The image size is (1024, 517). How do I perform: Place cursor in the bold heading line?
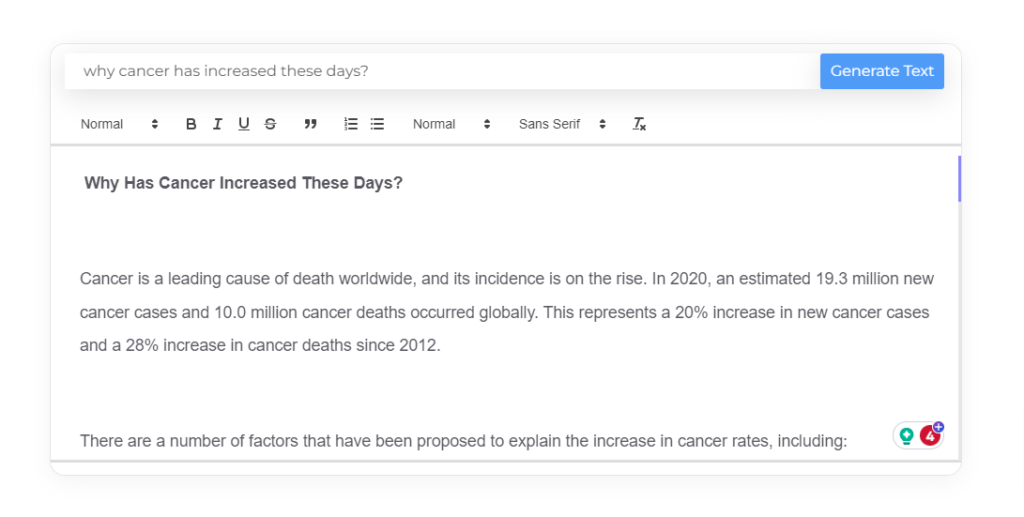243,183
